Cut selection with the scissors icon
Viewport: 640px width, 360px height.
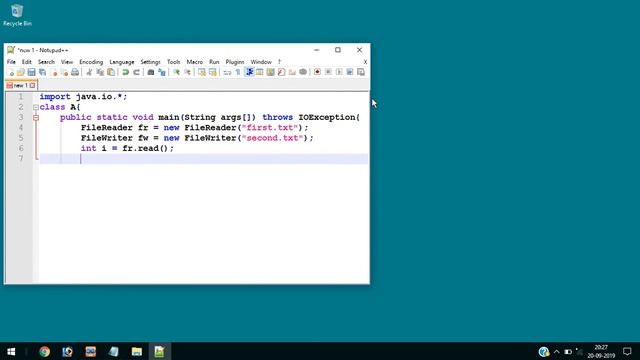tap(89, 72)
